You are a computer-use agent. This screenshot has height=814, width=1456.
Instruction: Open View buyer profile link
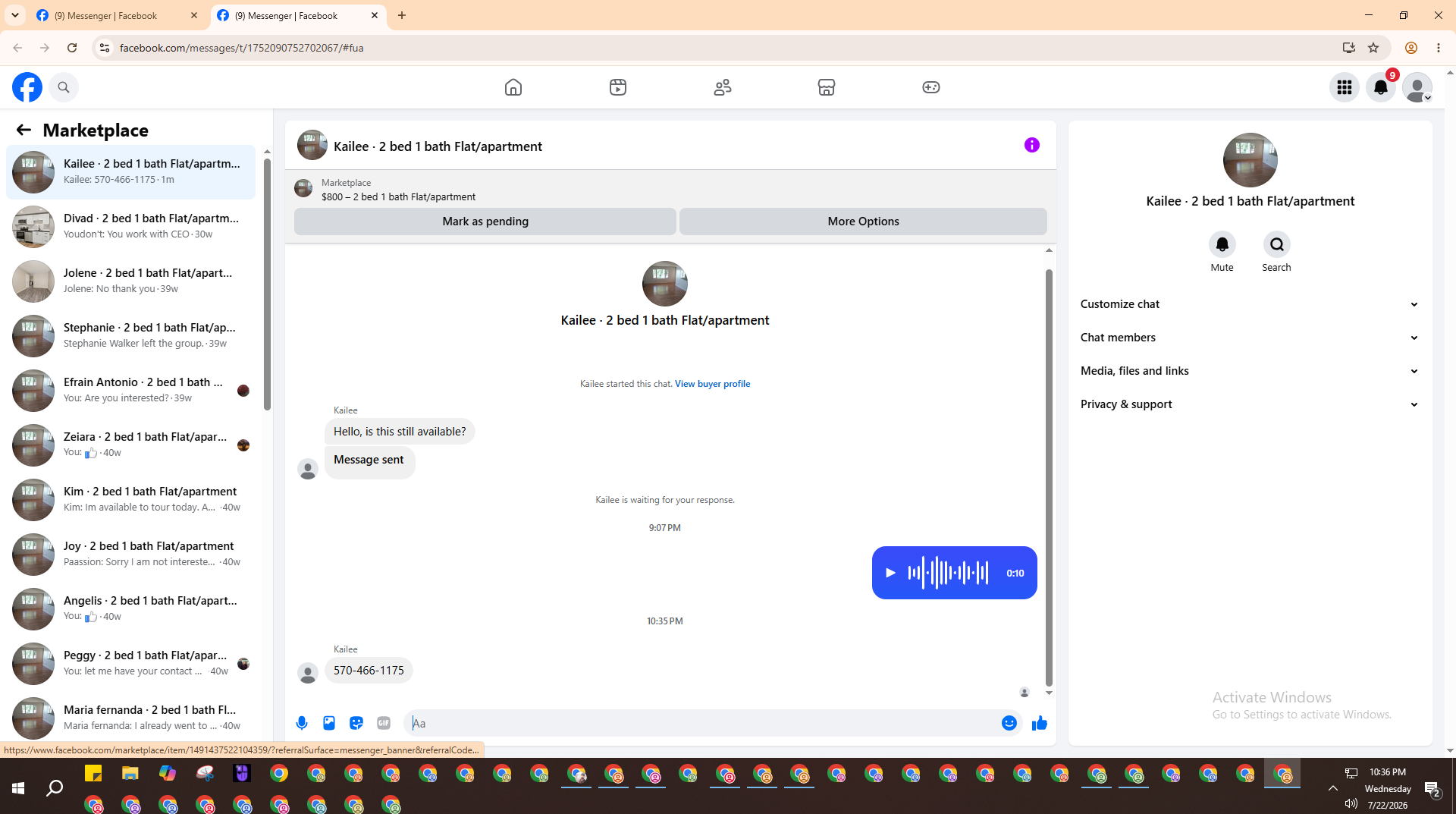point(712,384)
